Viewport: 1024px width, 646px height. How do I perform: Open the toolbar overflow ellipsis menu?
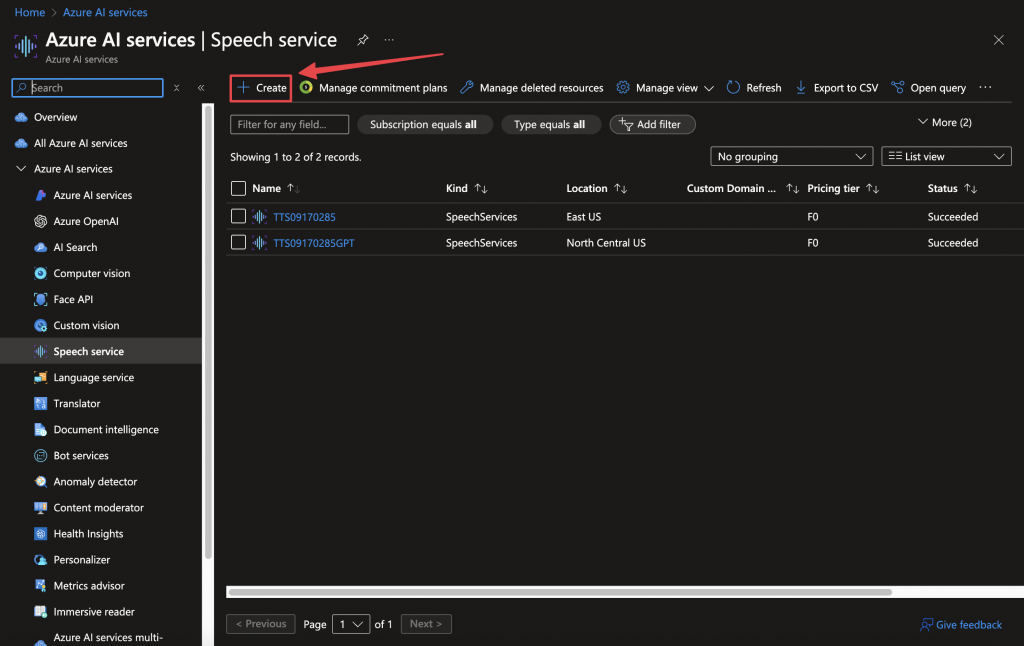coord(985,87)
